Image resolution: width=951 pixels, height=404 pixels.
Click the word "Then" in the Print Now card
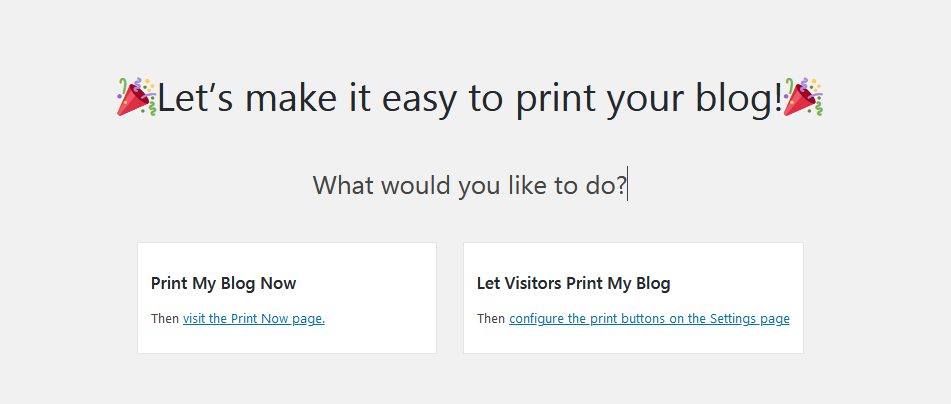coord(165,318)
